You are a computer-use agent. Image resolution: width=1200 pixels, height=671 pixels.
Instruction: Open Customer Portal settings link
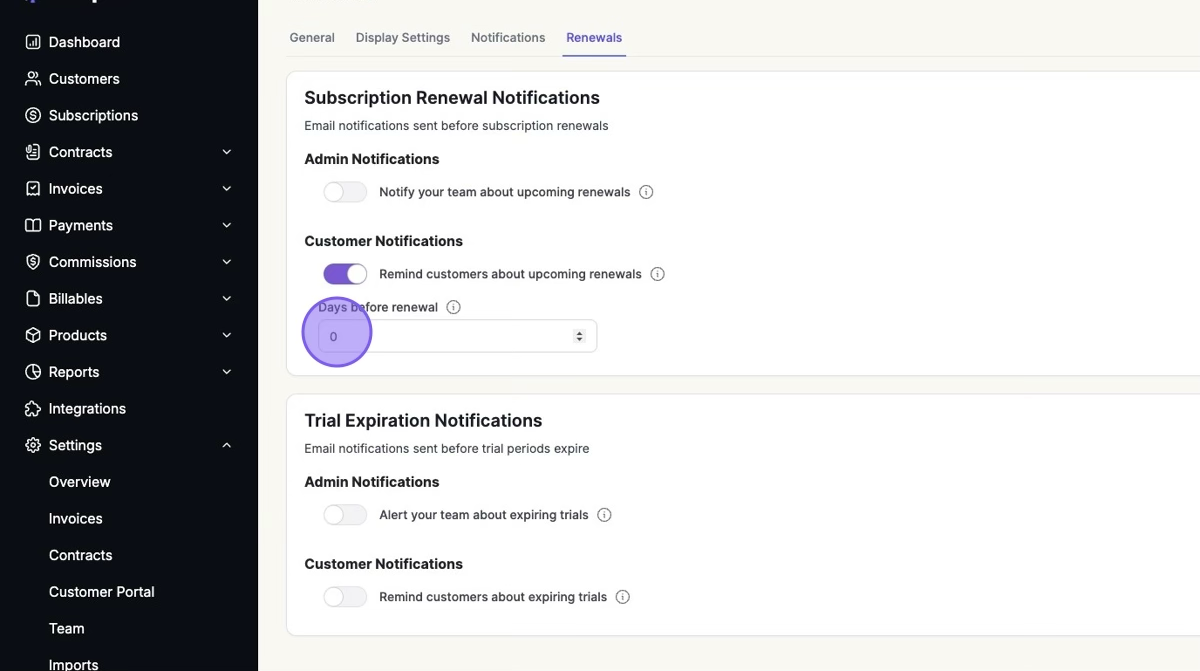(101, 592)
